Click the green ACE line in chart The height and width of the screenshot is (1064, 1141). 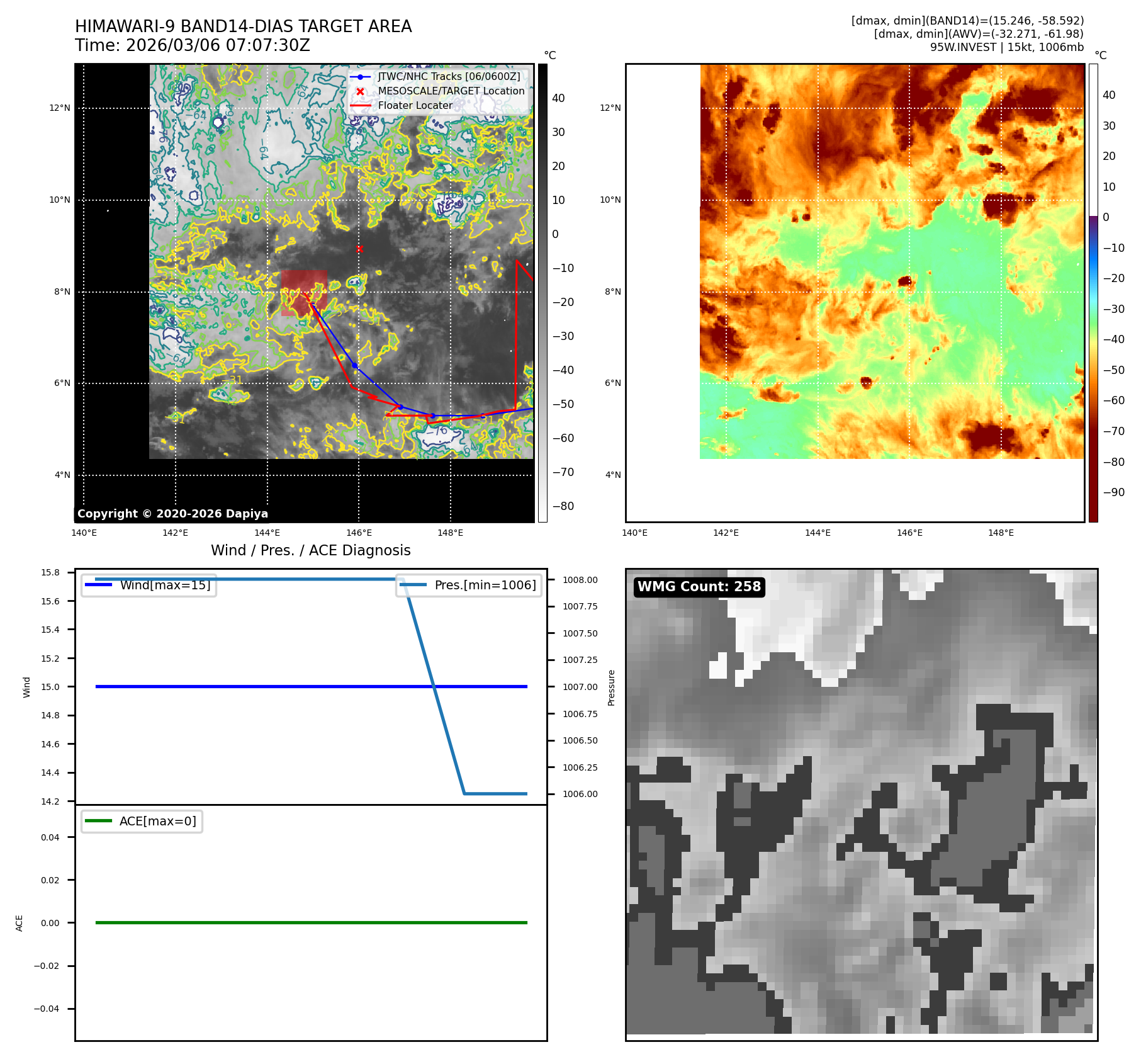click(x=311, y=922)
